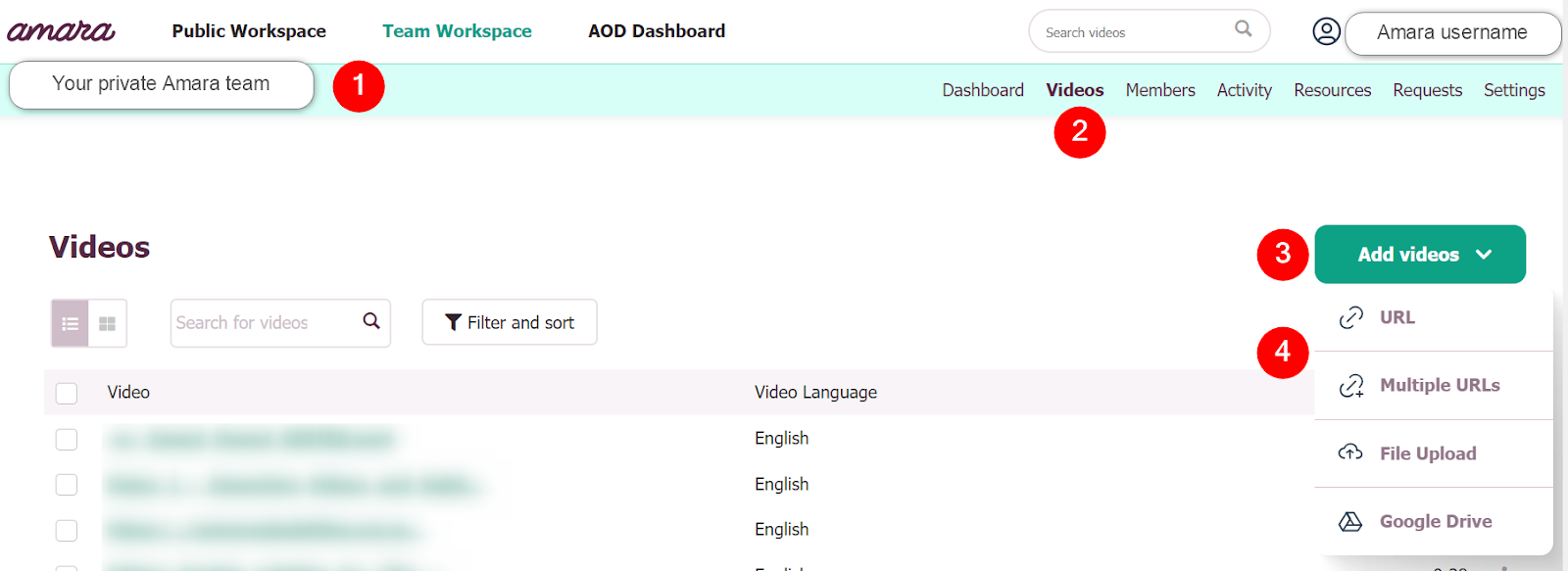Choose the Multiple URLs icon
This screenshot has width=1568, height=571.
[x=1351, y=386]
